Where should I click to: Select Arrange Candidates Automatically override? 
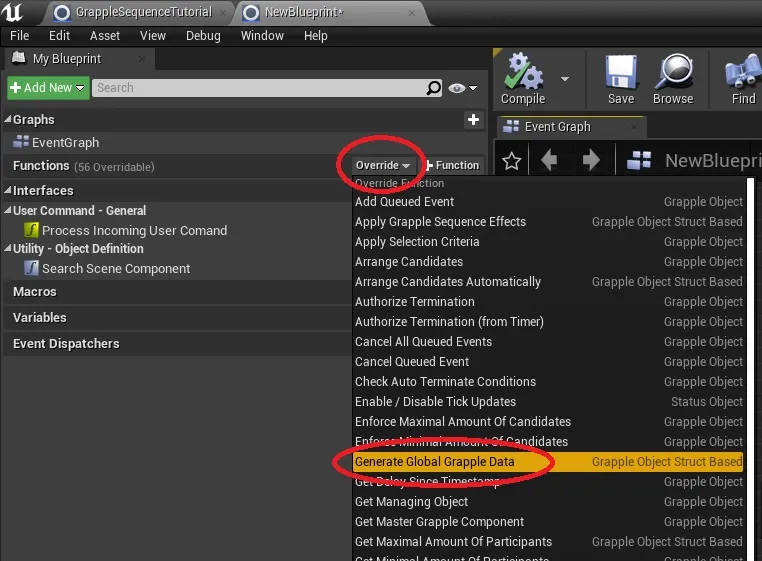[548, 281]
